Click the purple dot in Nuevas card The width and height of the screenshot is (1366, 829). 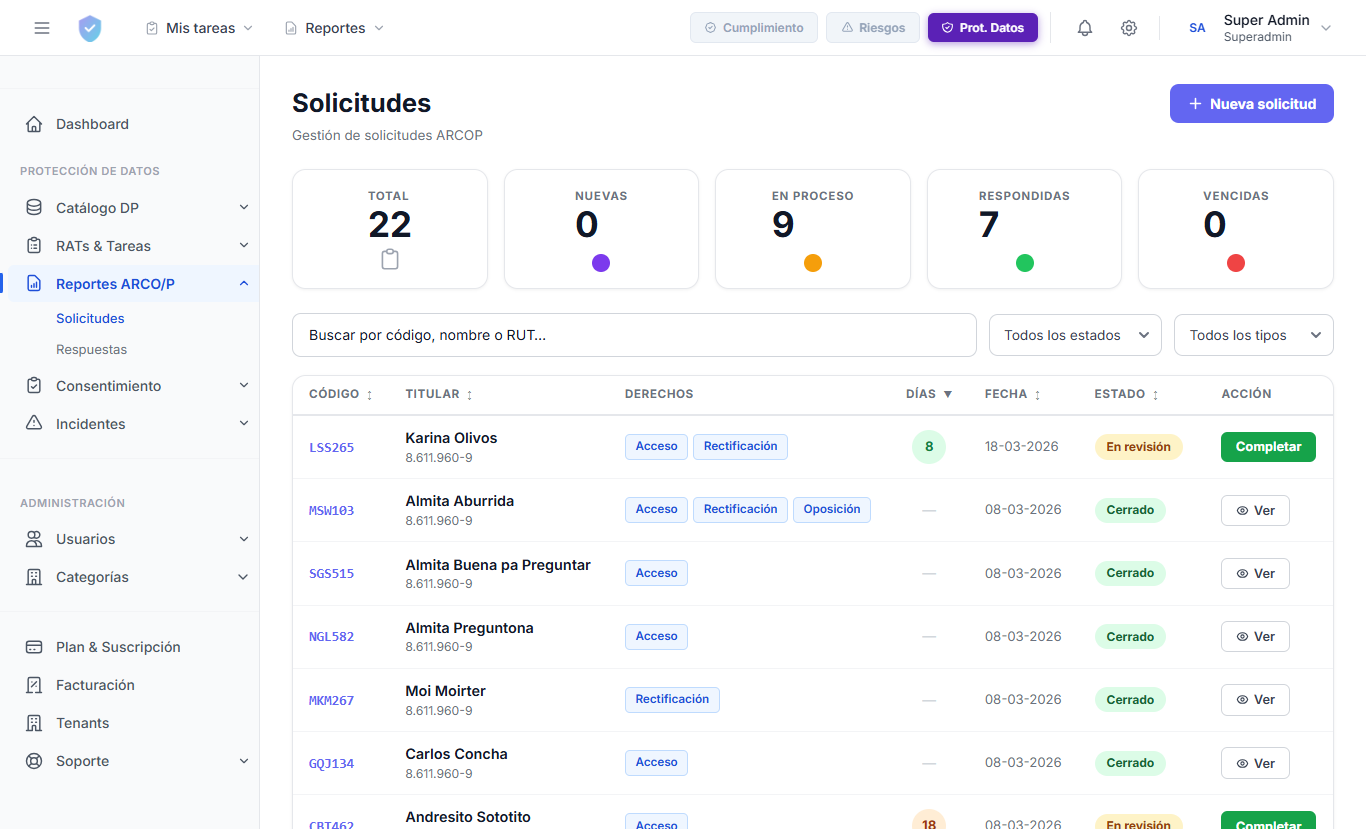601,263
